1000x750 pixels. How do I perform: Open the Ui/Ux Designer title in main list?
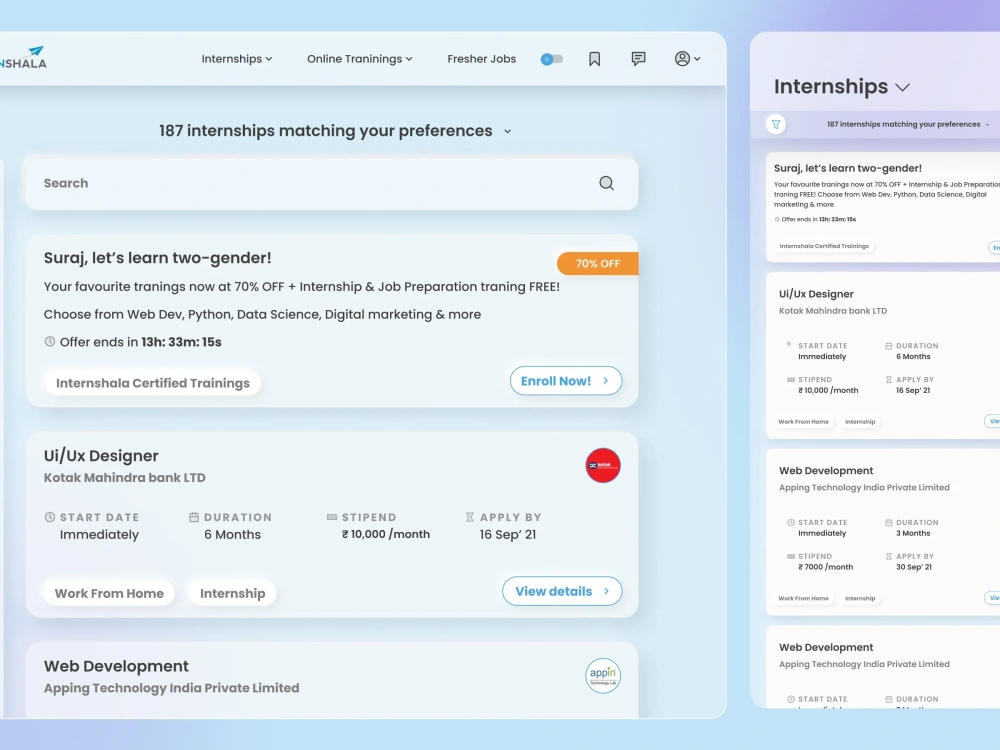pos(101,456)
